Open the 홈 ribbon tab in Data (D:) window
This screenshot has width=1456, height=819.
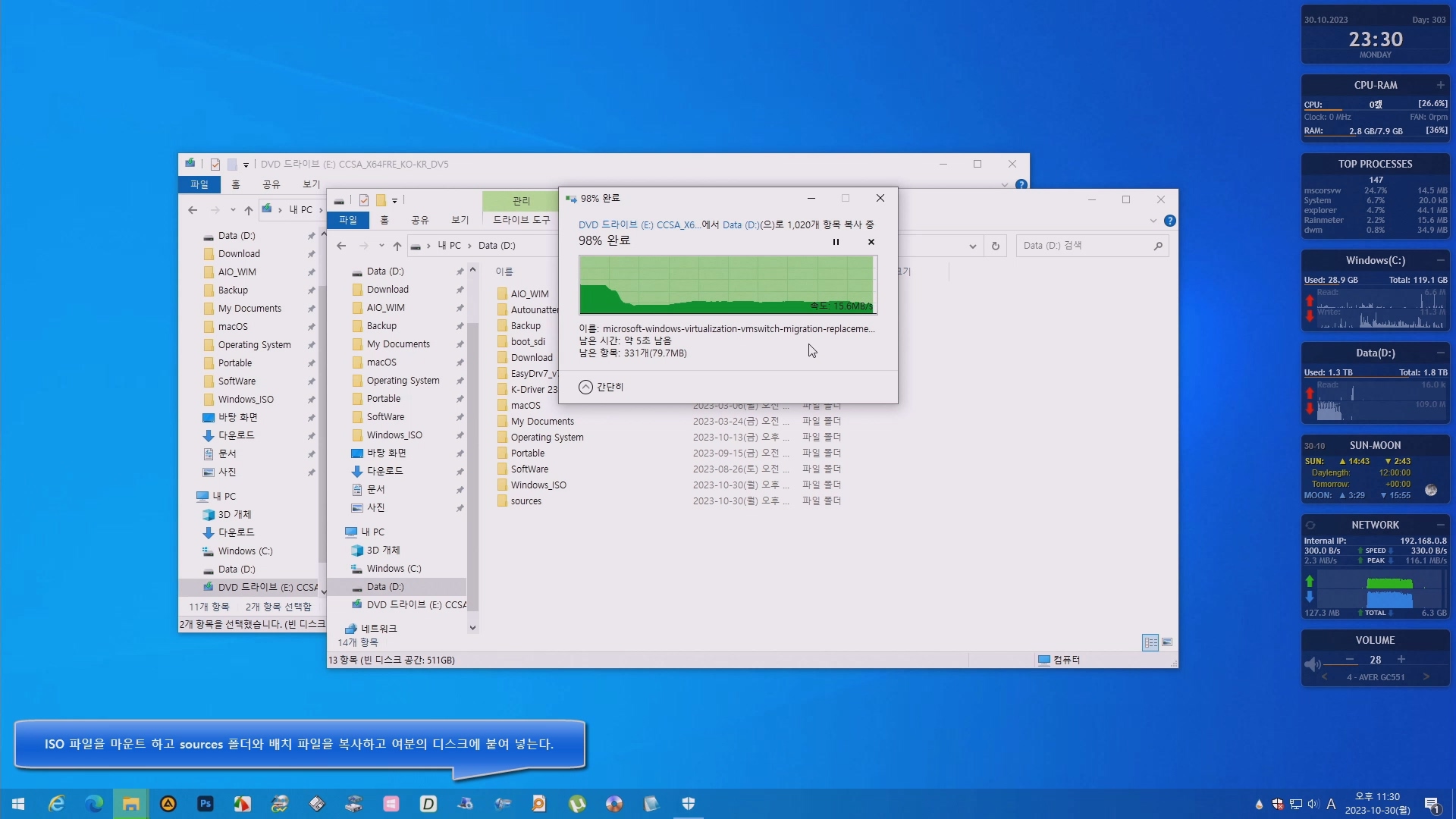[x=384, y=220]
